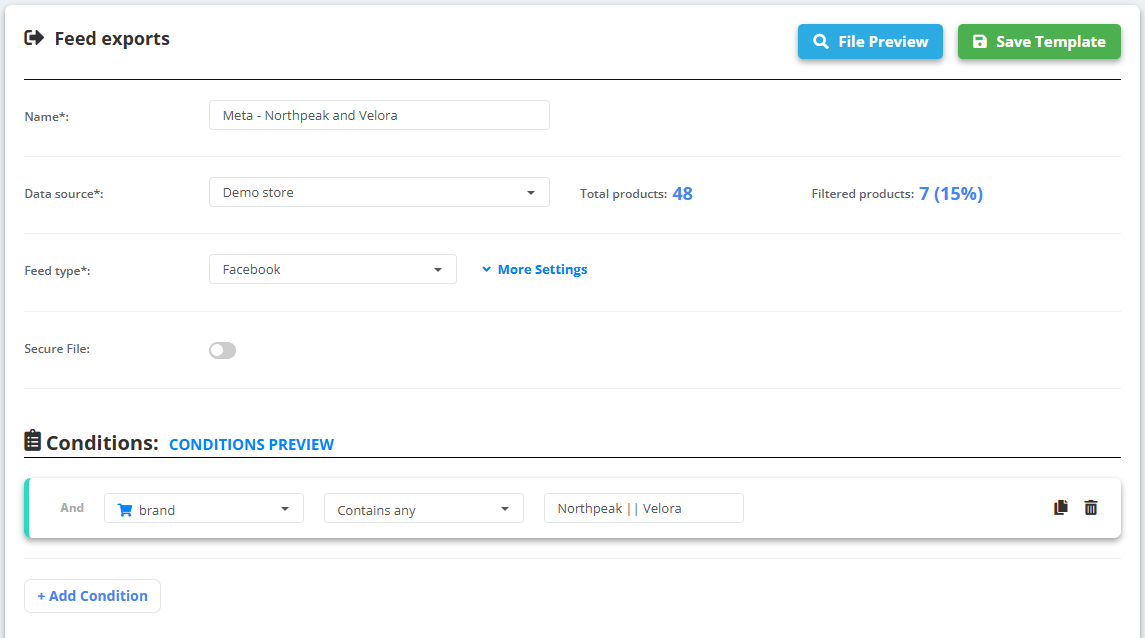Open the Data source dropdown

[379, 192]
